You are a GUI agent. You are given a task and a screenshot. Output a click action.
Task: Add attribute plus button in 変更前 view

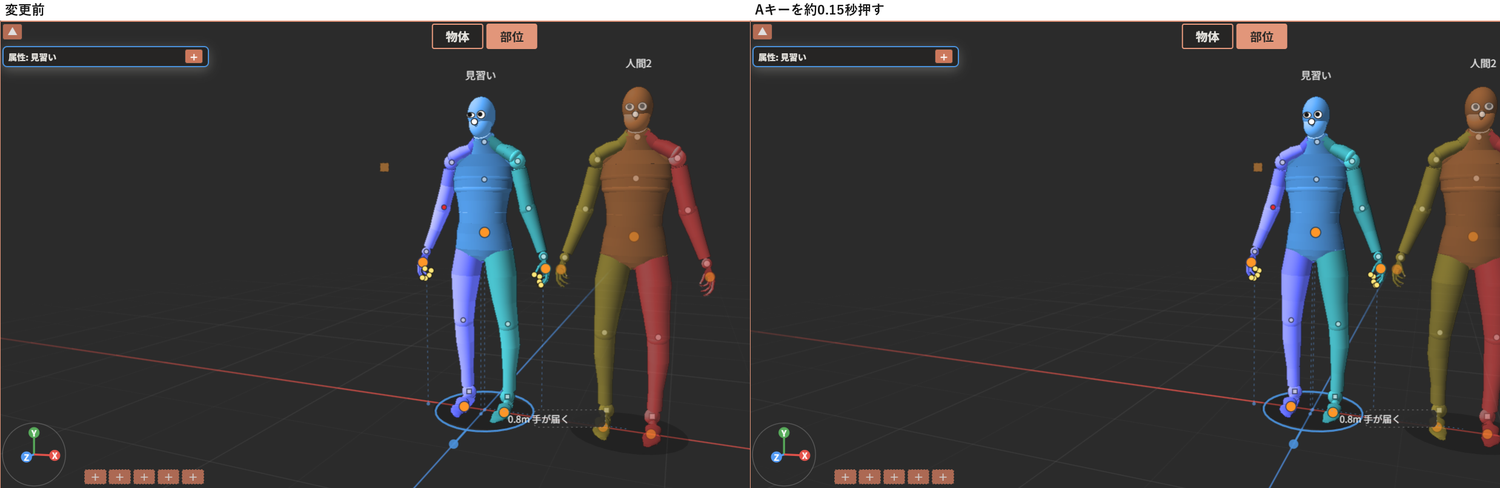tap(194, 57)
